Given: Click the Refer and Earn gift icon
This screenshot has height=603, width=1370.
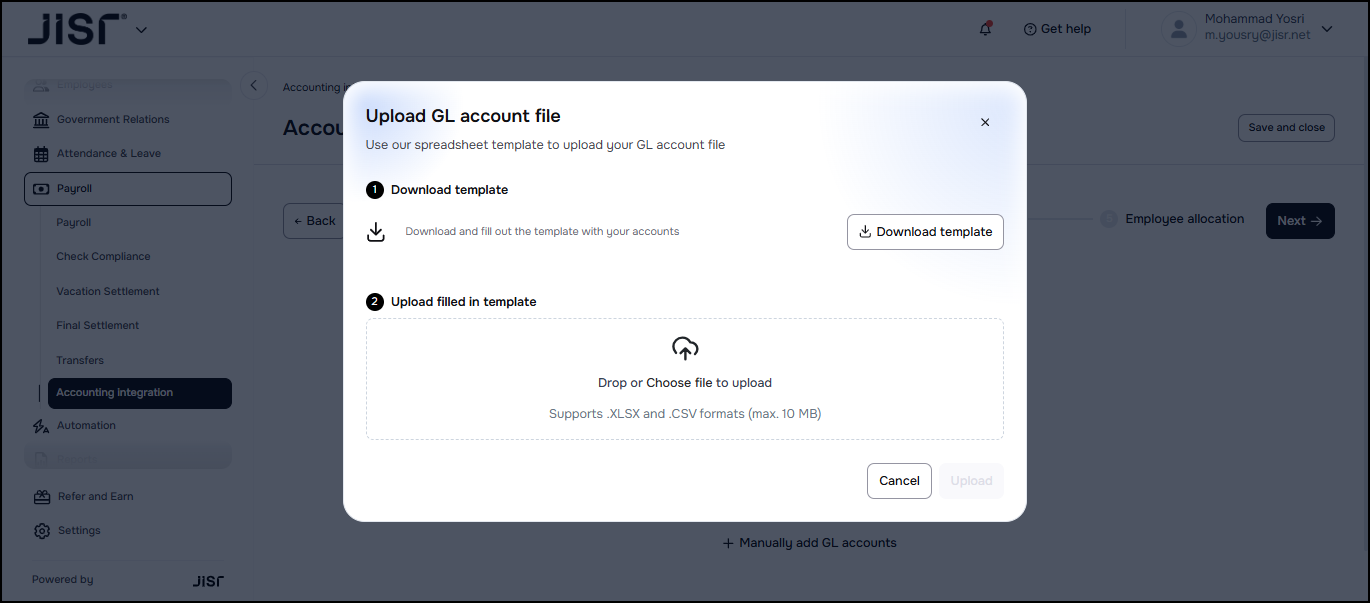Looking at the screenshot, I should pos(41,497).
